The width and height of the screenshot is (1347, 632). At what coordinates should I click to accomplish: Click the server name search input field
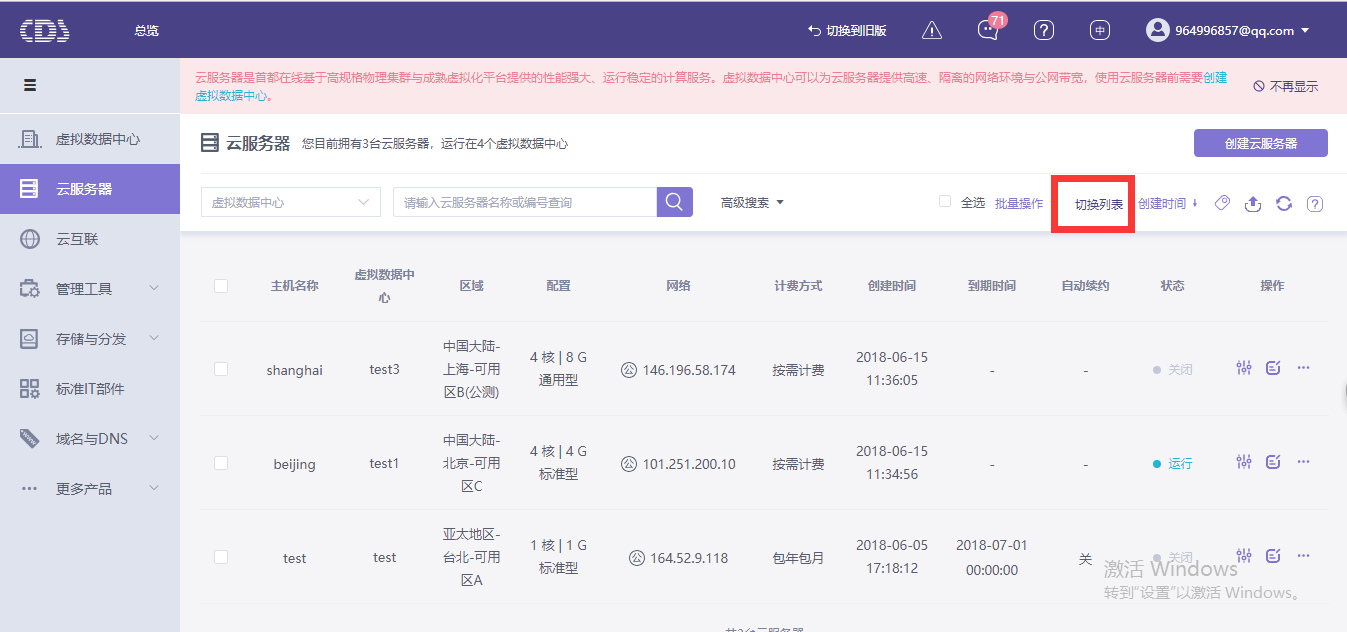coord(525,202)
